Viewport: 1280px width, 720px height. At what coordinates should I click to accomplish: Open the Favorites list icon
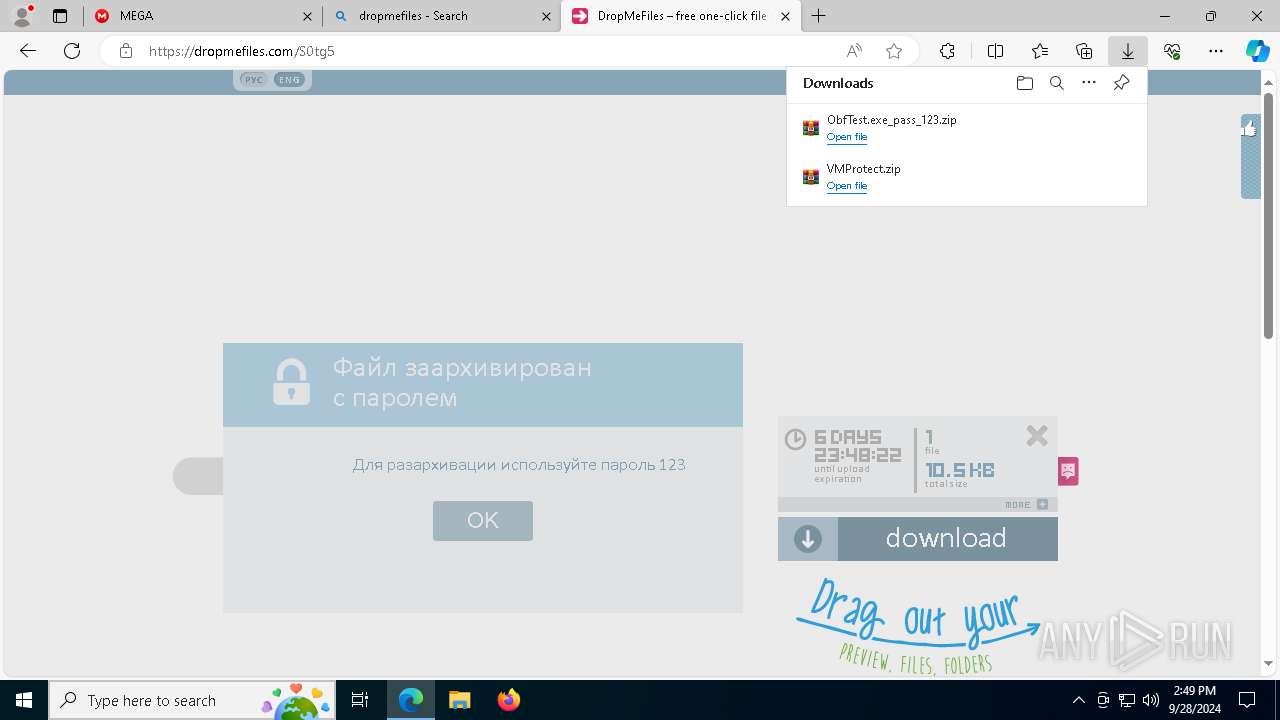[x=1040, y=51]
